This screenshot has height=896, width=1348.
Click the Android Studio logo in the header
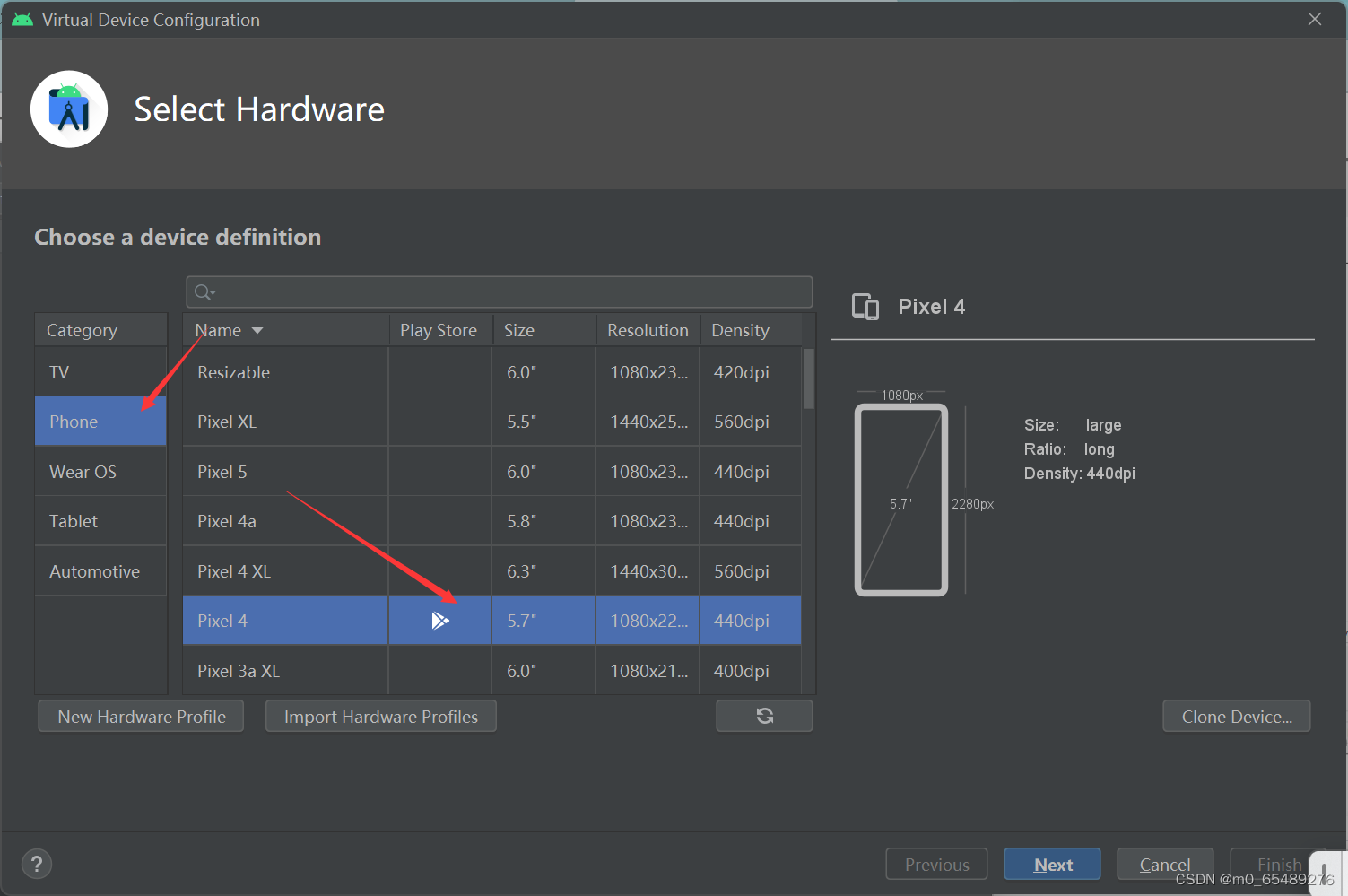(69, 109)
